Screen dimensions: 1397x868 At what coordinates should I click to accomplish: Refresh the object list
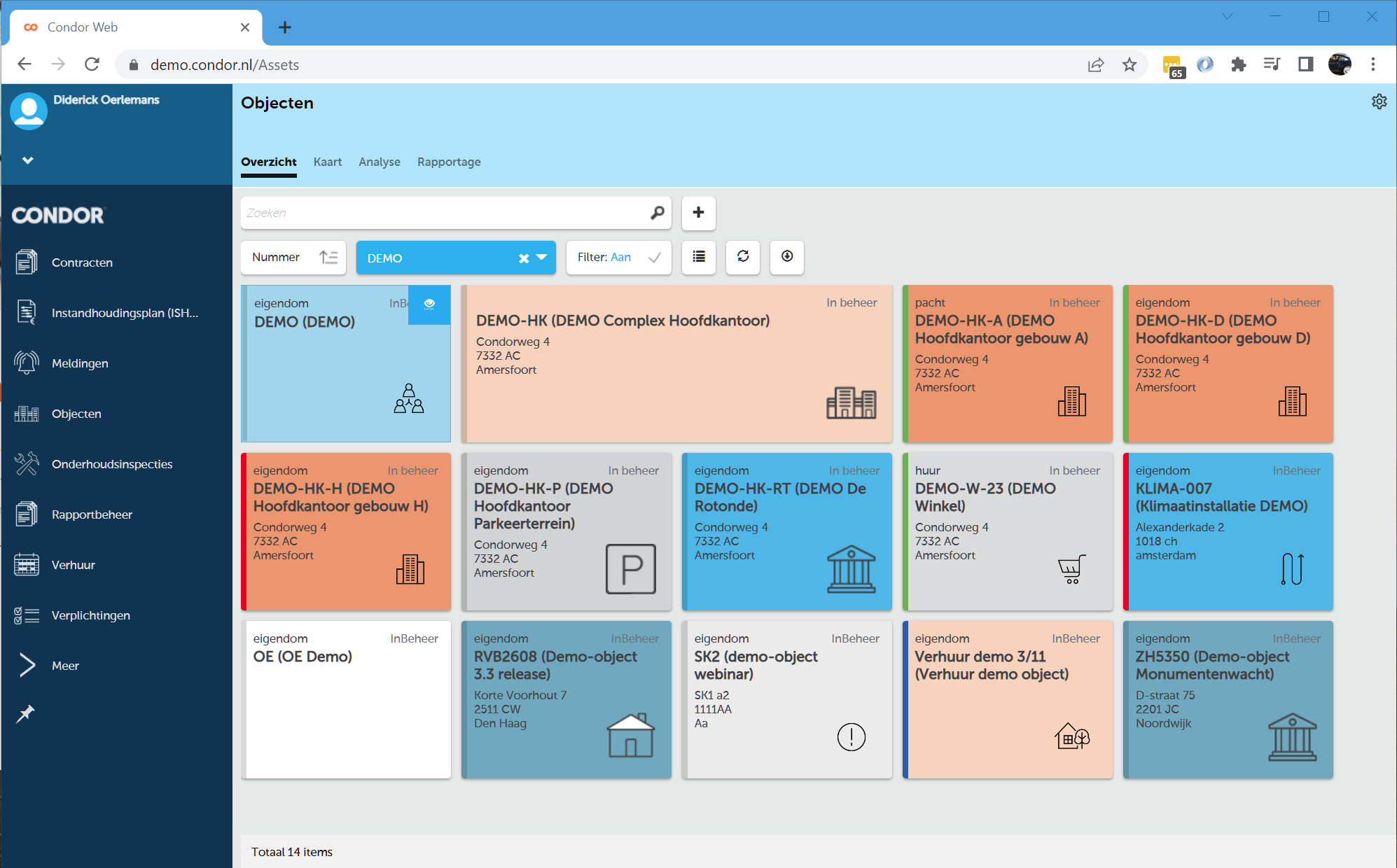[742, 258]
